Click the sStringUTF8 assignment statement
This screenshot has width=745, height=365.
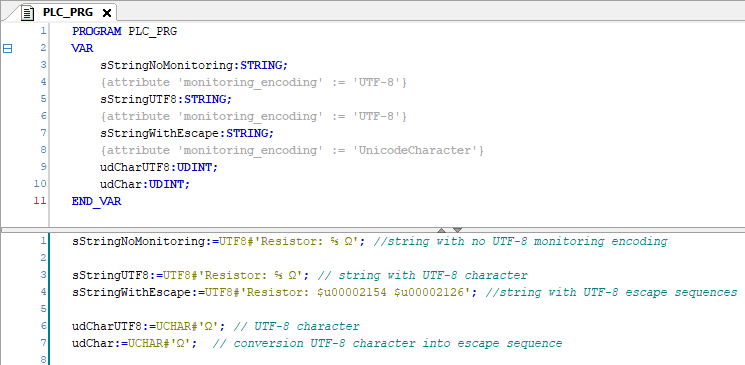point(191,276)
